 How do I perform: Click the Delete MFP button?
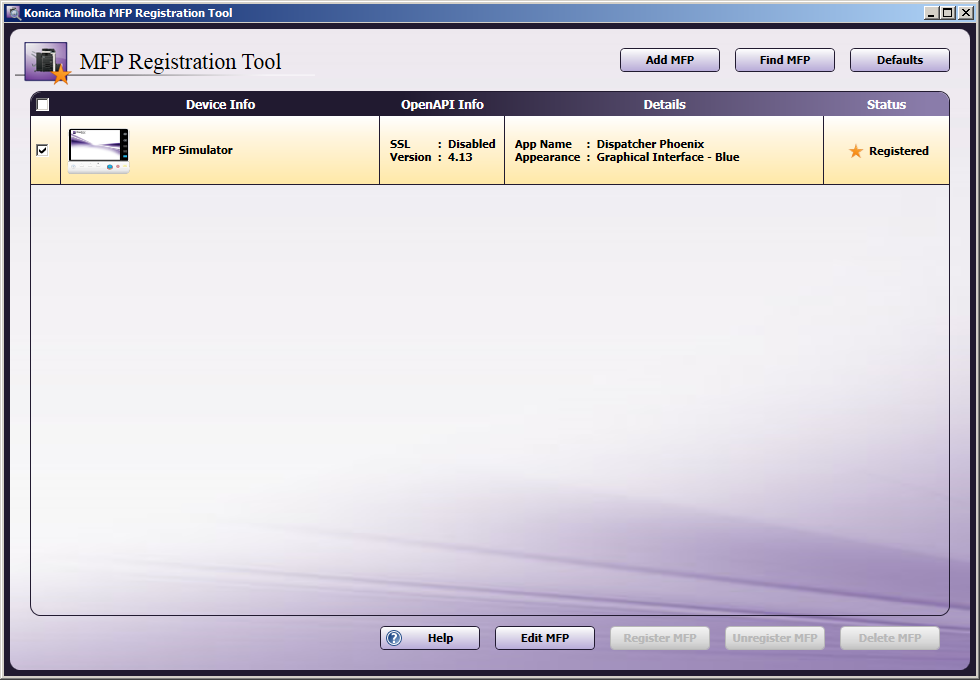click(889, 638)
